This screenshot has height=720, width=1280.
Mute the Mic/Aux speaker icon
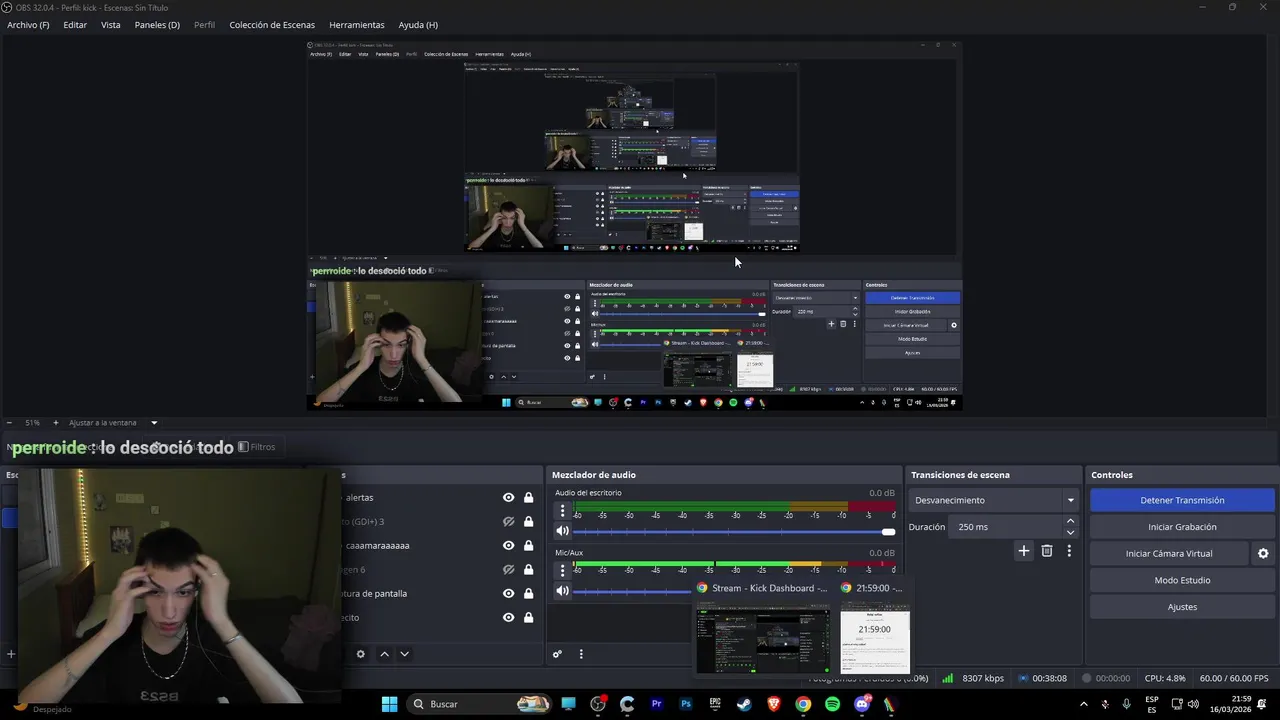pyautogui.click(x=563, y=591)
